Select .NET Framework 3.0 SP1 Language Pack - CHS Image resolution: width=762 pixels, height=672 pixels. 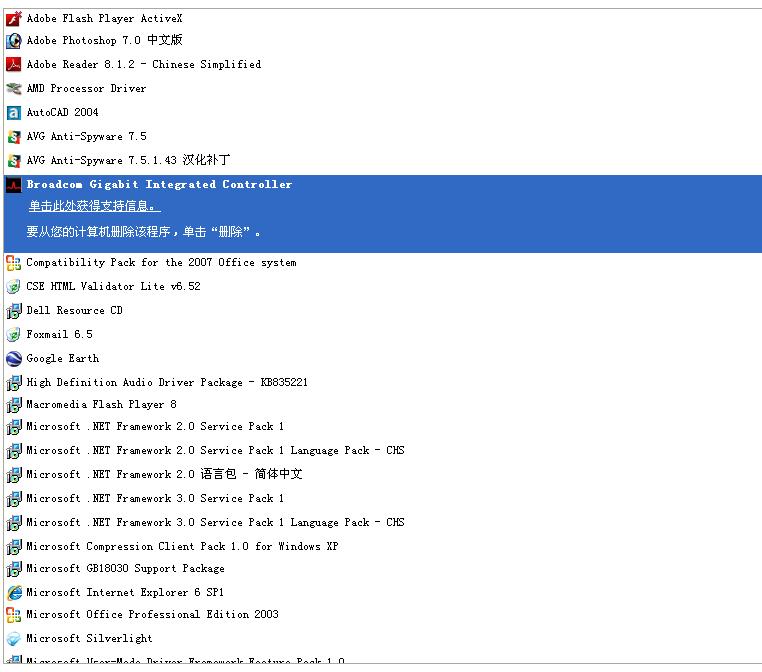click(215, 522)
